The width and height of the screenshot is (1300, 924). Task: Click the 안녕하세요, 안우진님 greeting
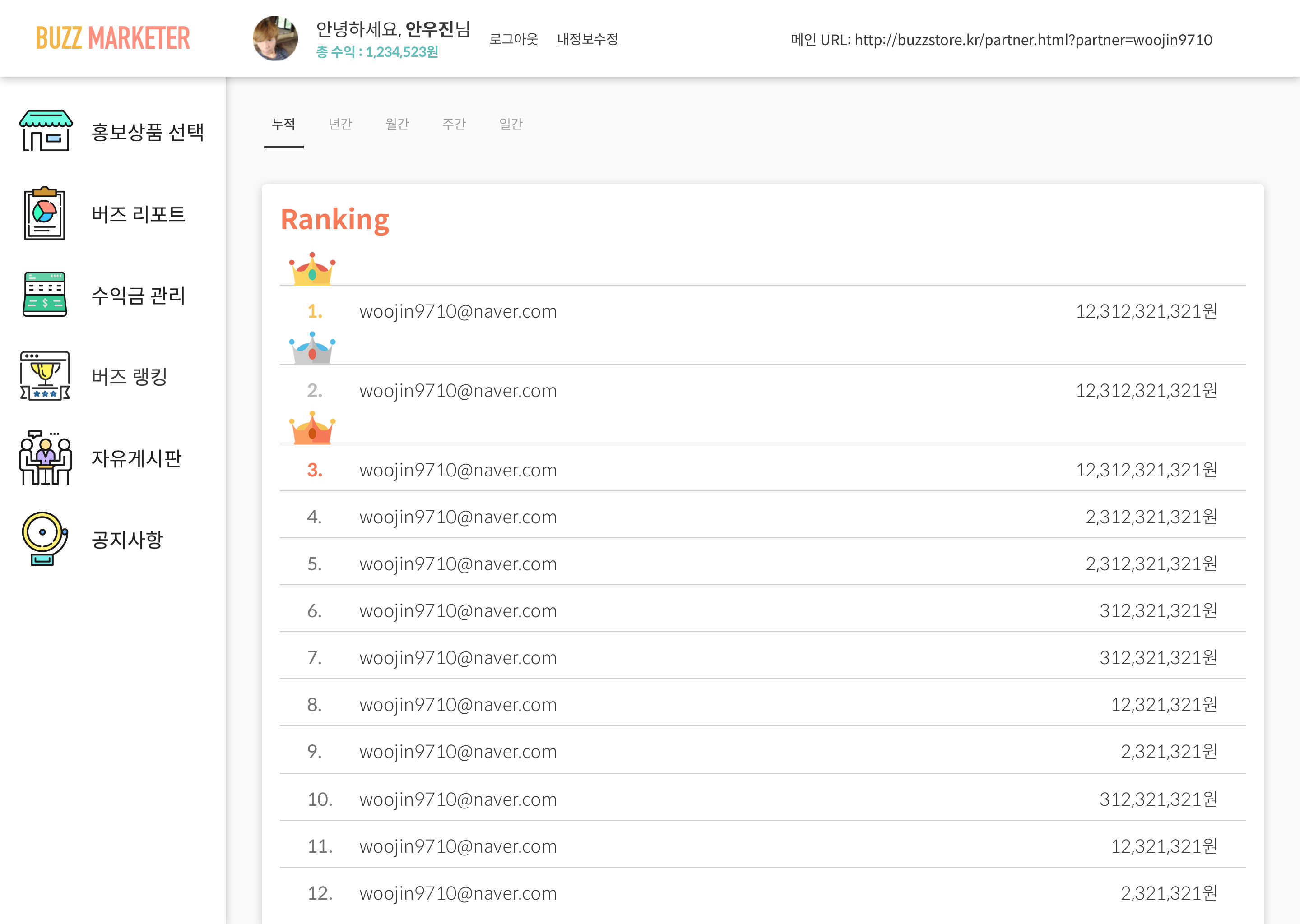[393, 29]
